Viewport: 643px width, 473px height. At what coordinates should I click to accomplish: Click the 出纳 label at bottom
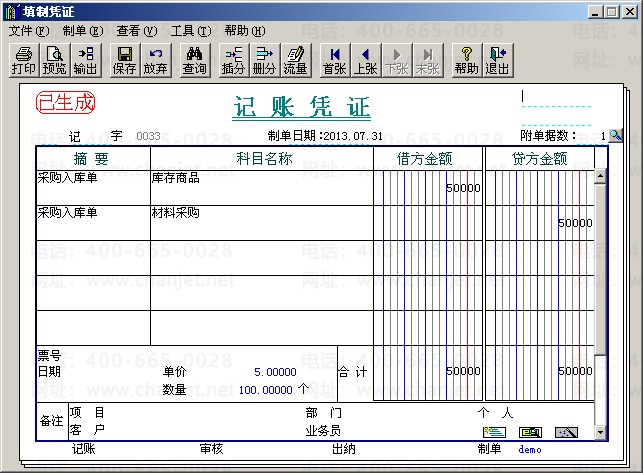point(344,449)
